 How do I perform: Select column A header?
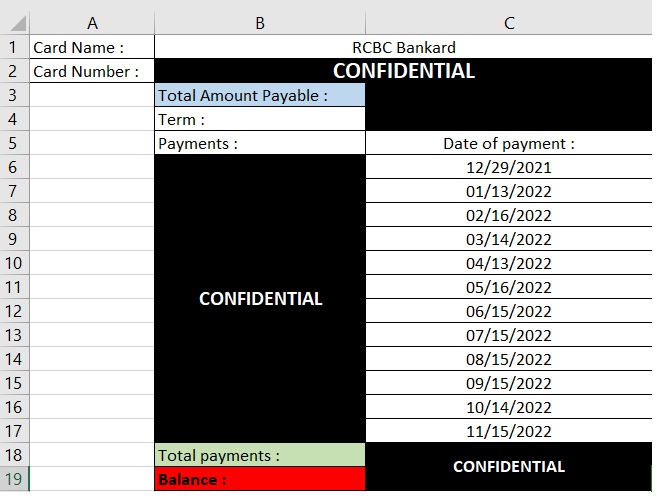click(92, 23)
